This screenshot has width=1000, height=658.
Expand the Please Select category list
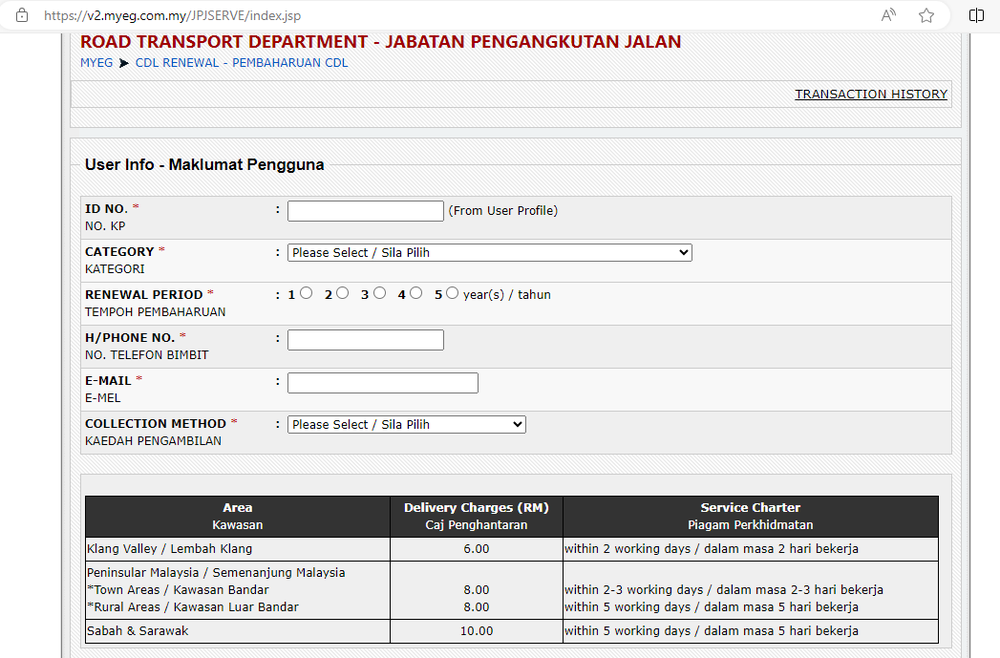point(489,252)
